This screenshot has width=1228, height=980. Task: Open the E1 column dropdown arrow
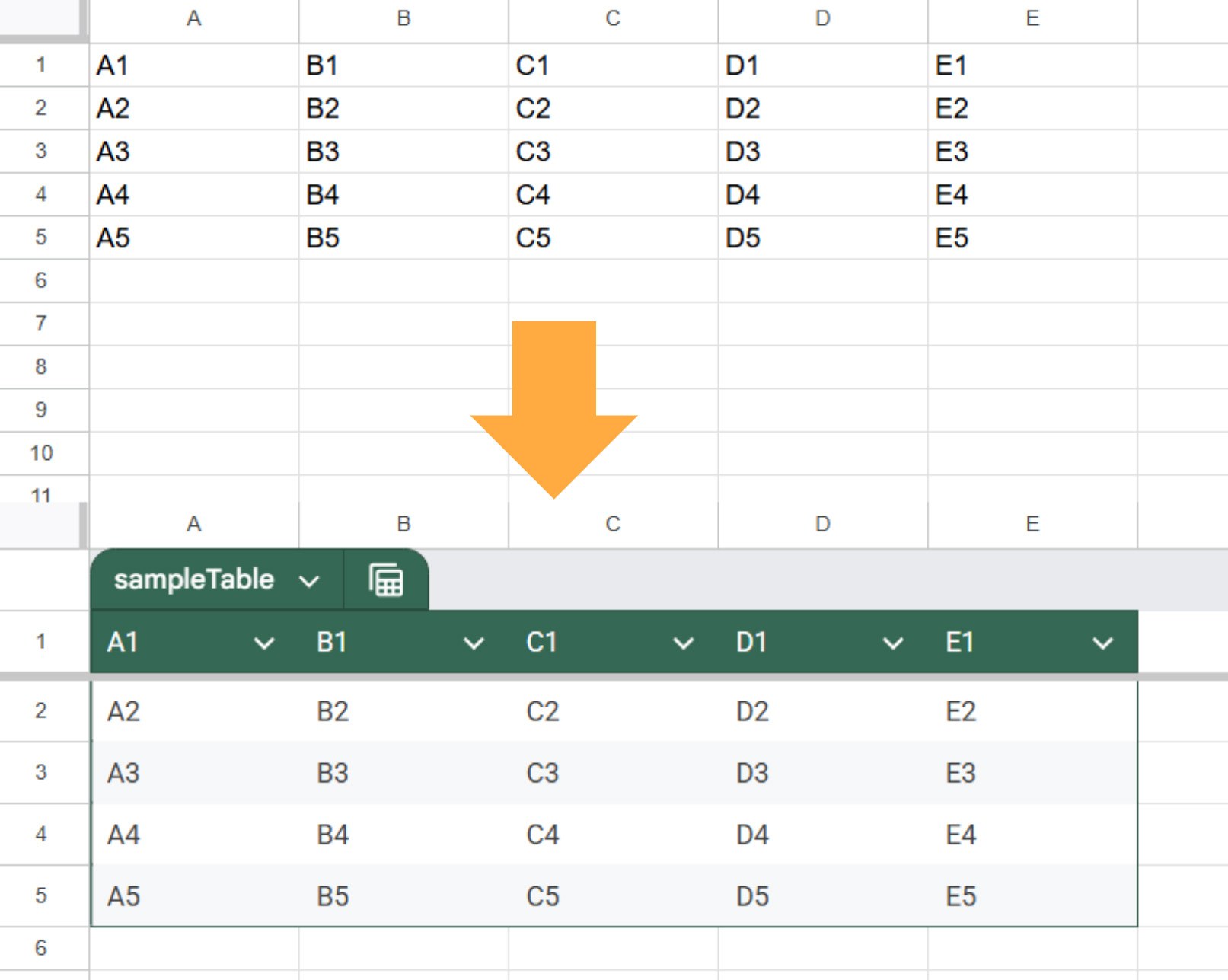pos(1102,643)
